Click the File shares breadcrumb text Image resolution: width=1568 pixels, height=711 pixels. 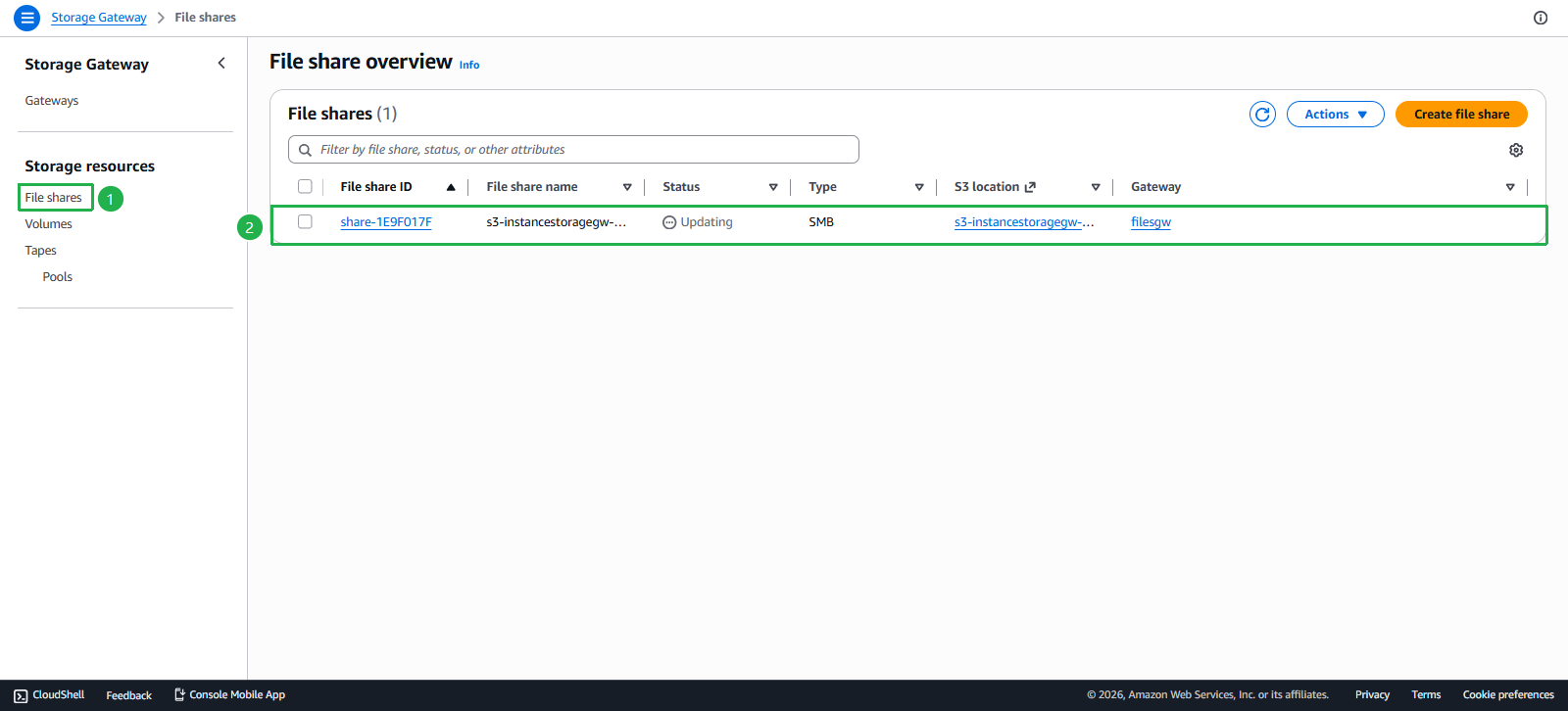click(x=206, y=18)
